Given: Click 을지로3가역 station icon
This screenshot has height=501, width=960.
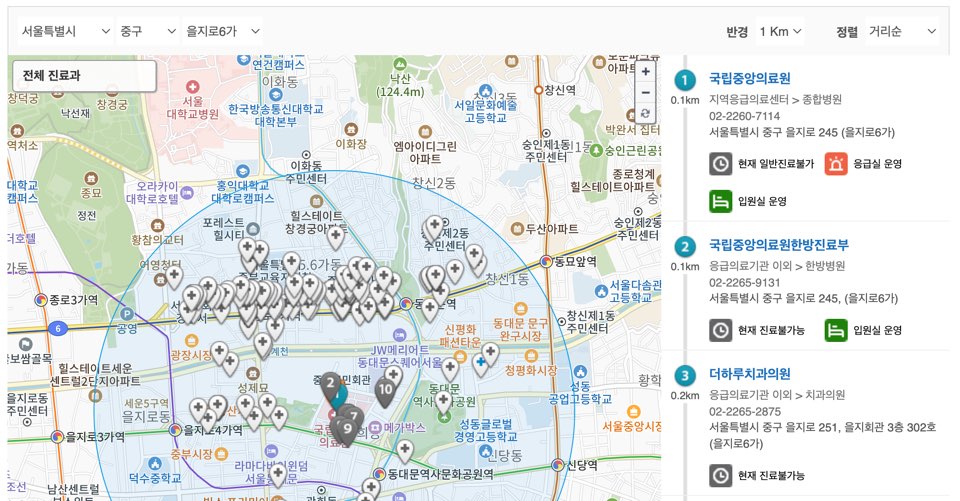Looking at the screenshot, I should click(57, 437).
